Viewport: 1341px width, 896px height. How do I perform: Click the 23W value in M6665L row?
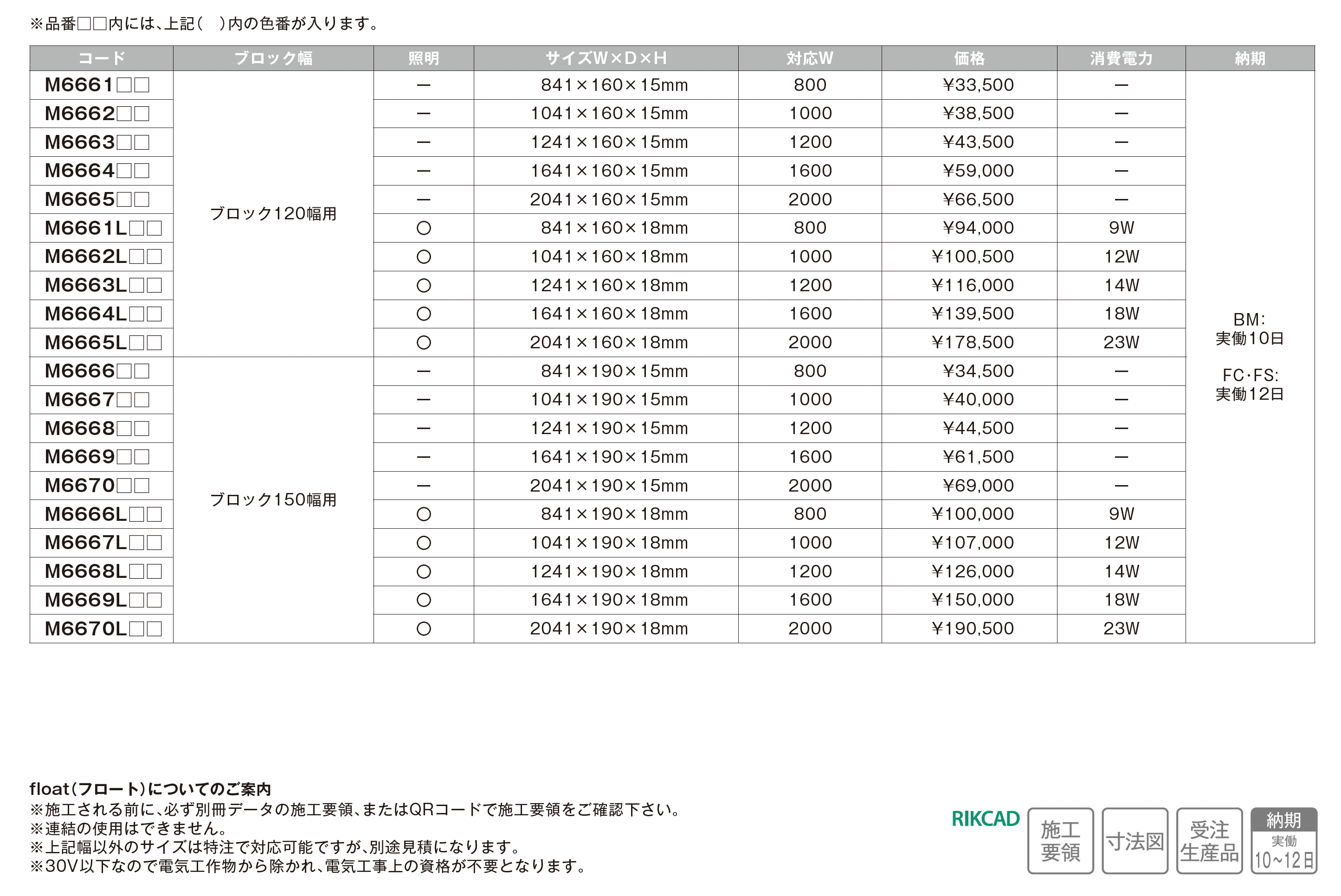point(1121,342)
